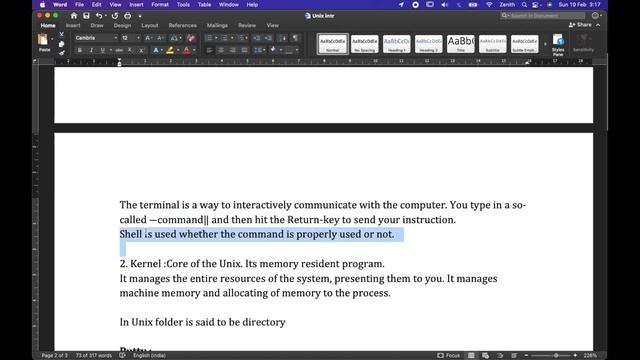Open the Cambria font name dropdown
Image resolution: width=640 pixels, height=360 pixels.
pos(116,38)
